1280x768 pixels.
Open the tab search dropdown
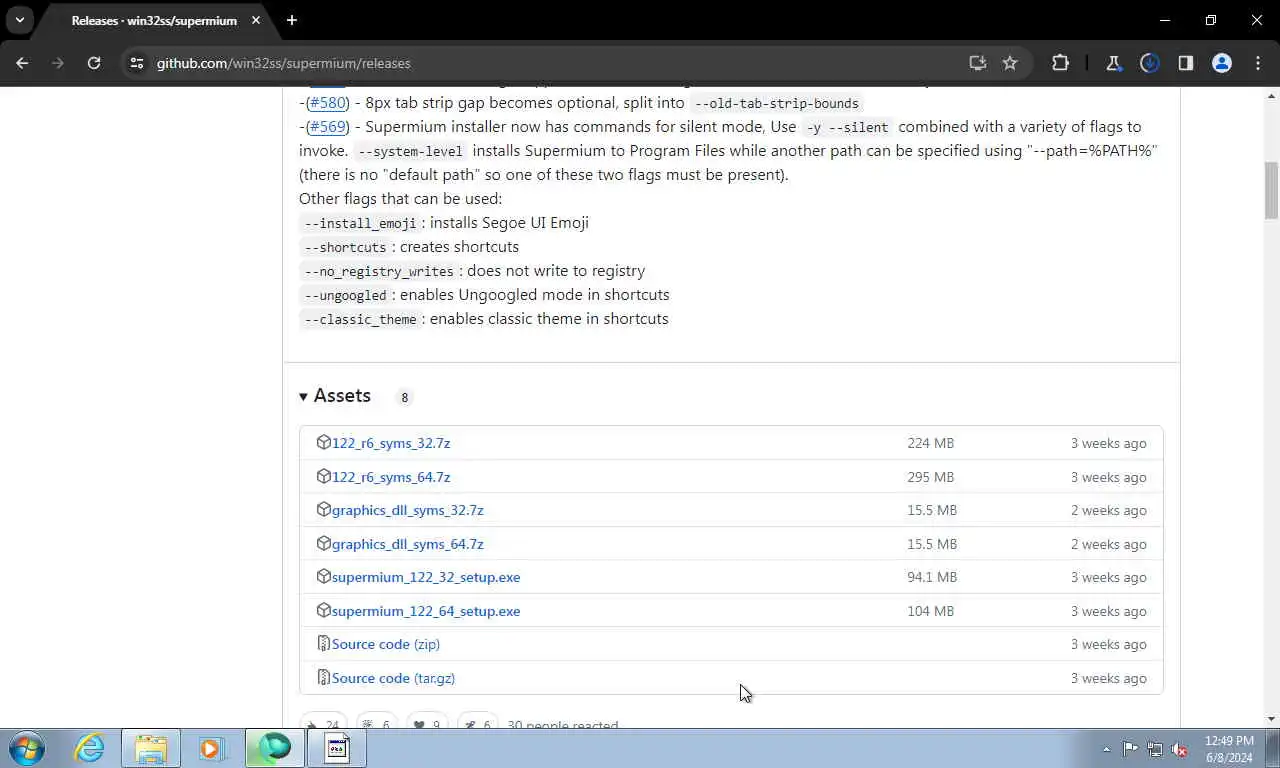(19, 20)
